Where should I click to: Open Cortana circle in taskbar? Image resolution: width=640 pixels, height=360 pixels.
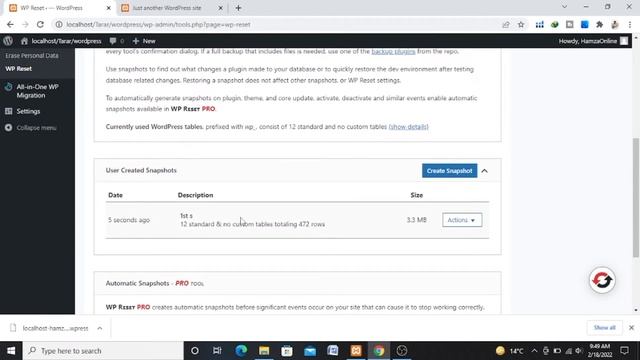(195, 351)
